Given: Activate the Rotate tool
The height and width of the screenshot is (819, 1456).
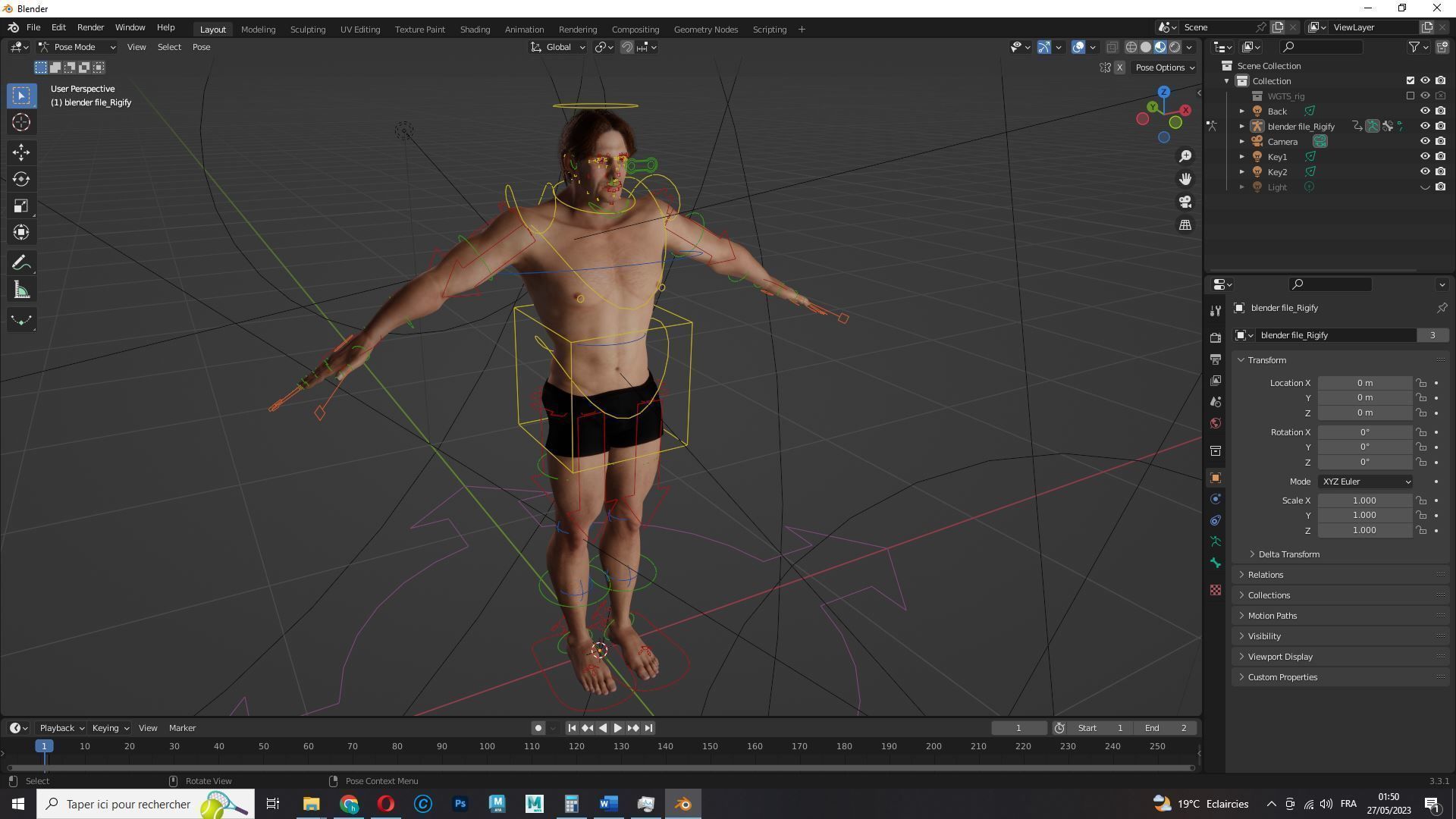Looking at the screenshot, I should [21, 179].
